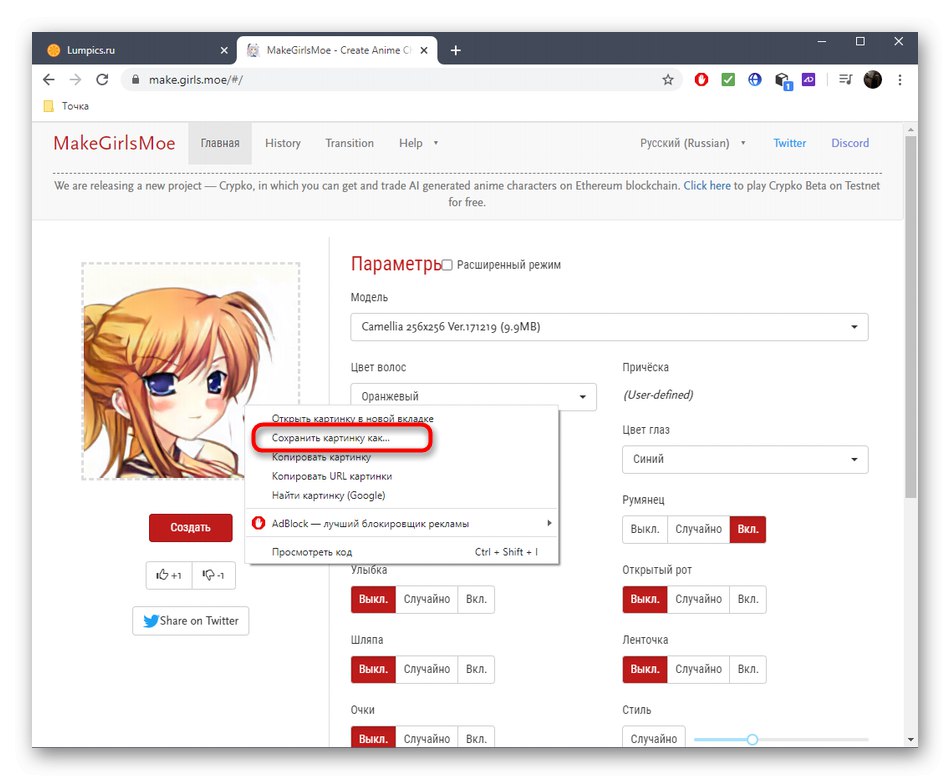Set Шляпа to Вкл.
The height and width of the screenshot is (780, 950).
point(476,669)
